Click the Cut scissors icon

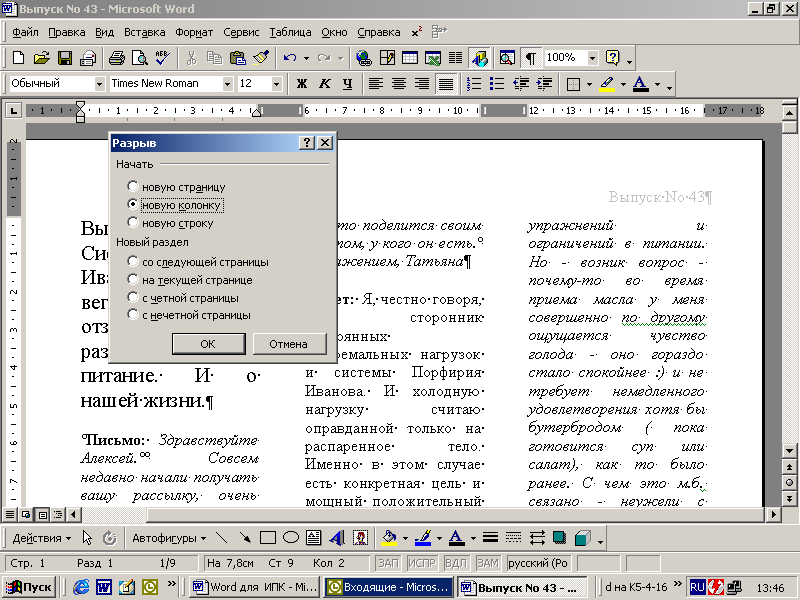click(191, 58)
